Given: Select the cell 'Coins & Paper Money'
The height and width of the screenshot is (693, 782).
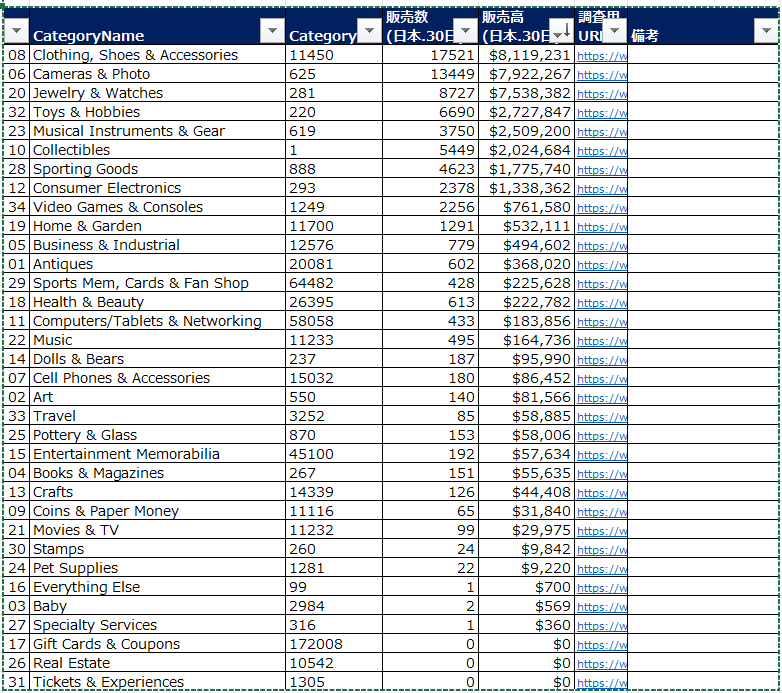Looking at the screenshot, I should 157,511.
